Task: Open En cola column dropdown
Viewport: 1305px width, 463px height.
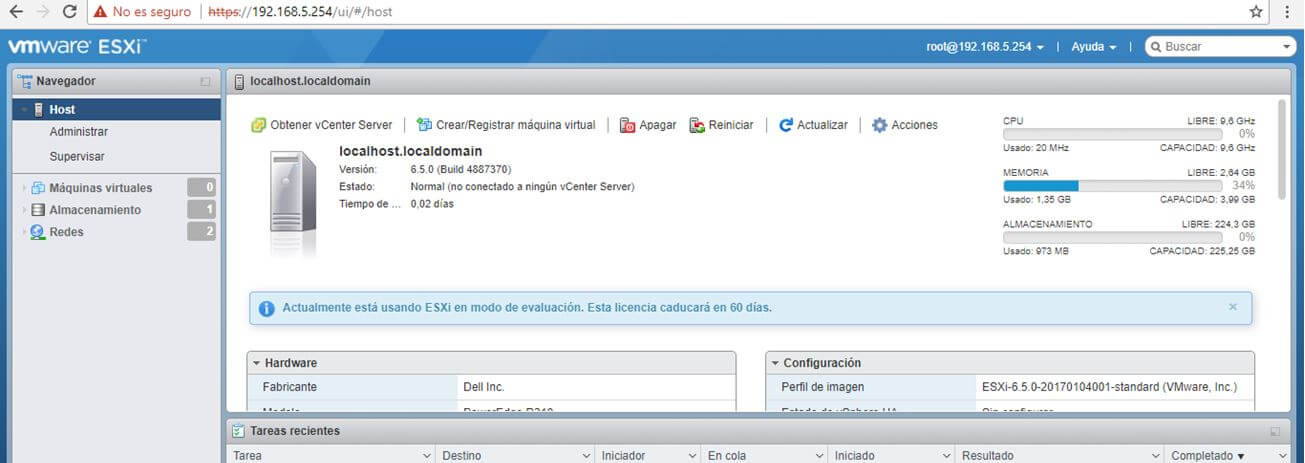Action: [x=821, y=456]
